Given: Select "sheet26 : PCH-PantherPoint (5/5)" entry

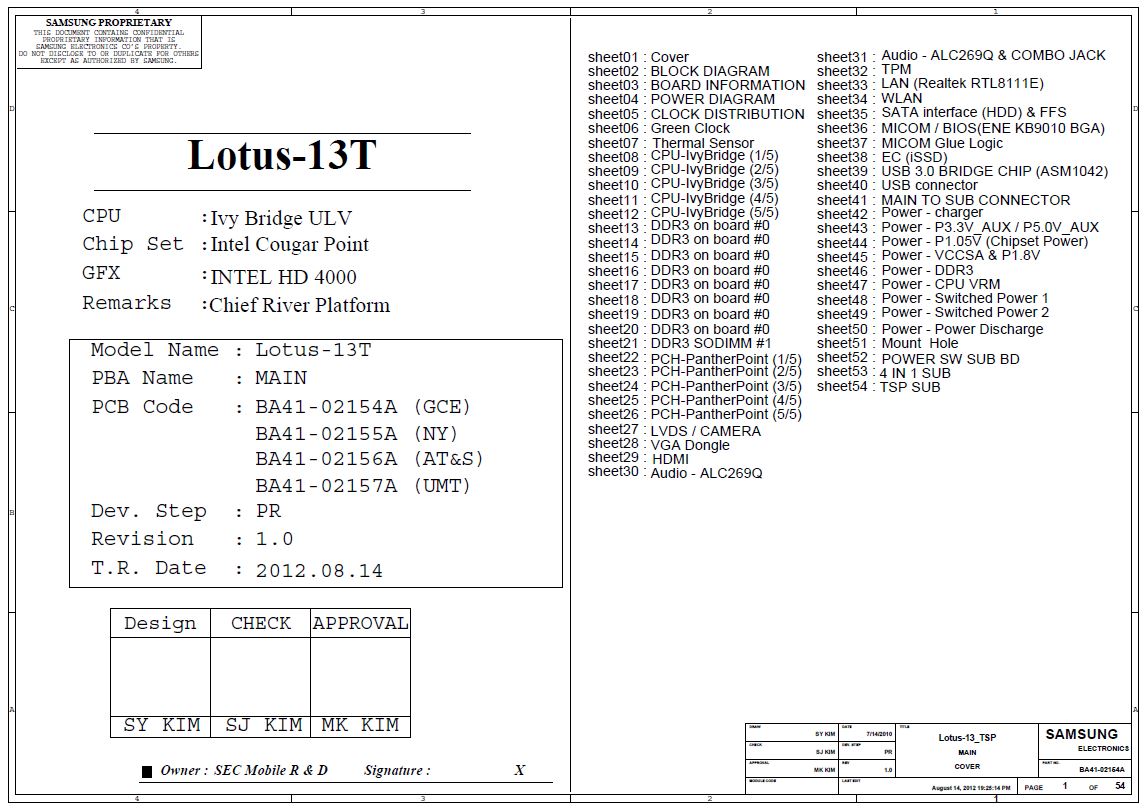Looking at the screenshot, I should 695,414.
